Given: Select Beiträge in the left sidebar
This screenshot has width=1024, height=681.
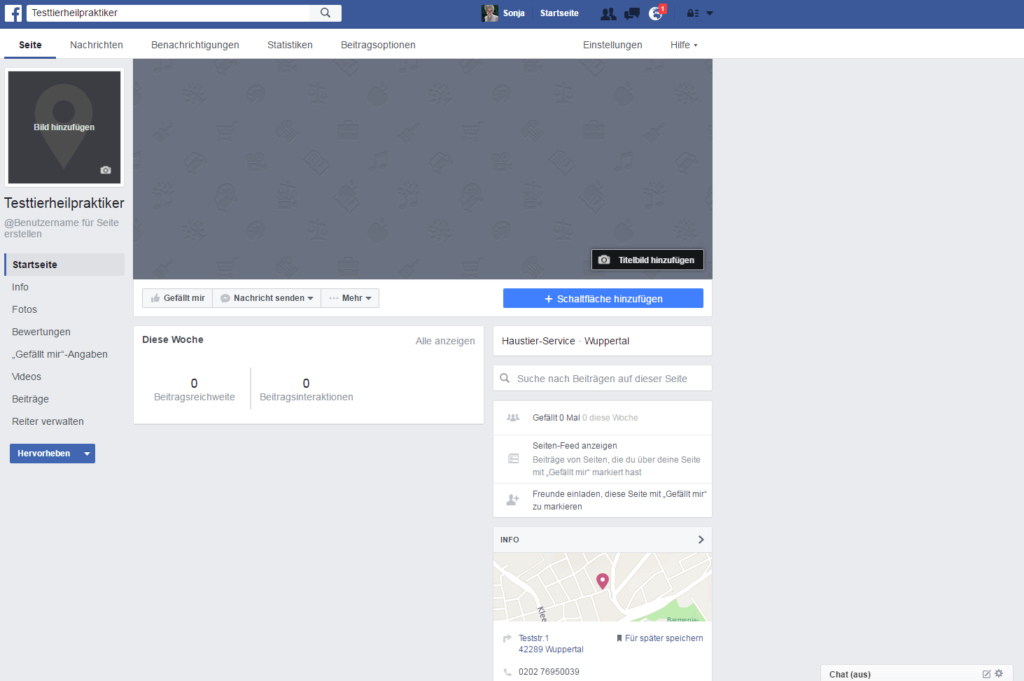Looking at the screenshot, I should click(x=30, y=399).
